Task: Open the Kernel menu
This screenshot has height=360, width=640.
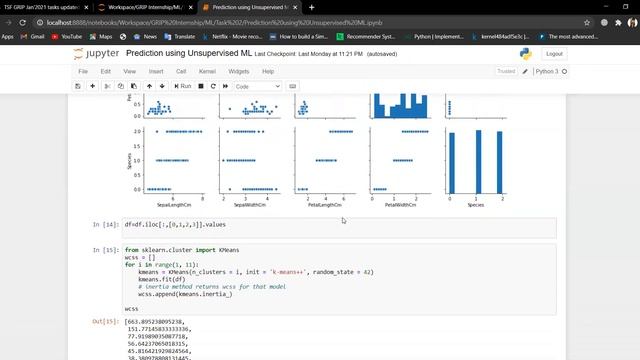Action: tap(207, 71)
